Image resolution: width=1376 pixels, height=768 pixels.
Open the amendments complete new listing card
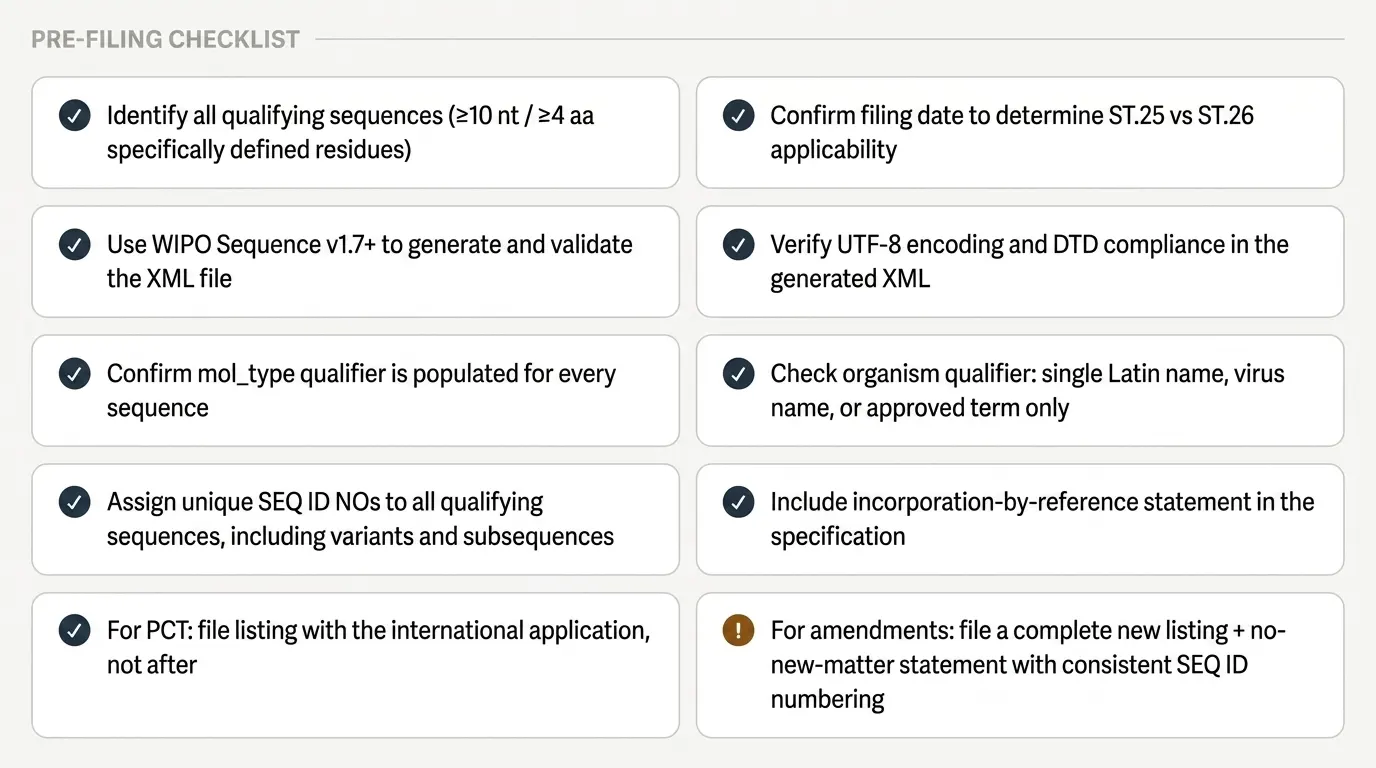(1019, 664)
